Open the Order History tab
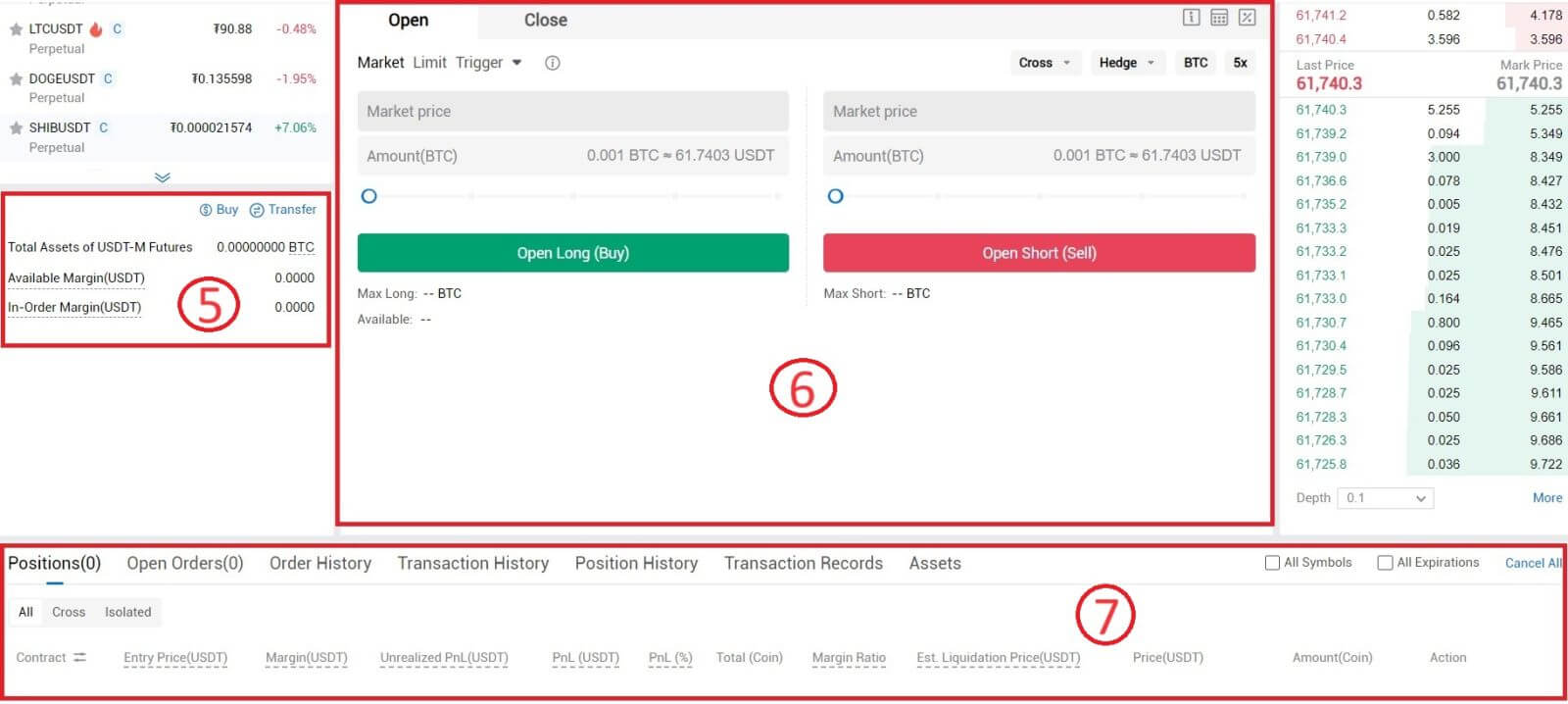 click(x=319, y=564)
